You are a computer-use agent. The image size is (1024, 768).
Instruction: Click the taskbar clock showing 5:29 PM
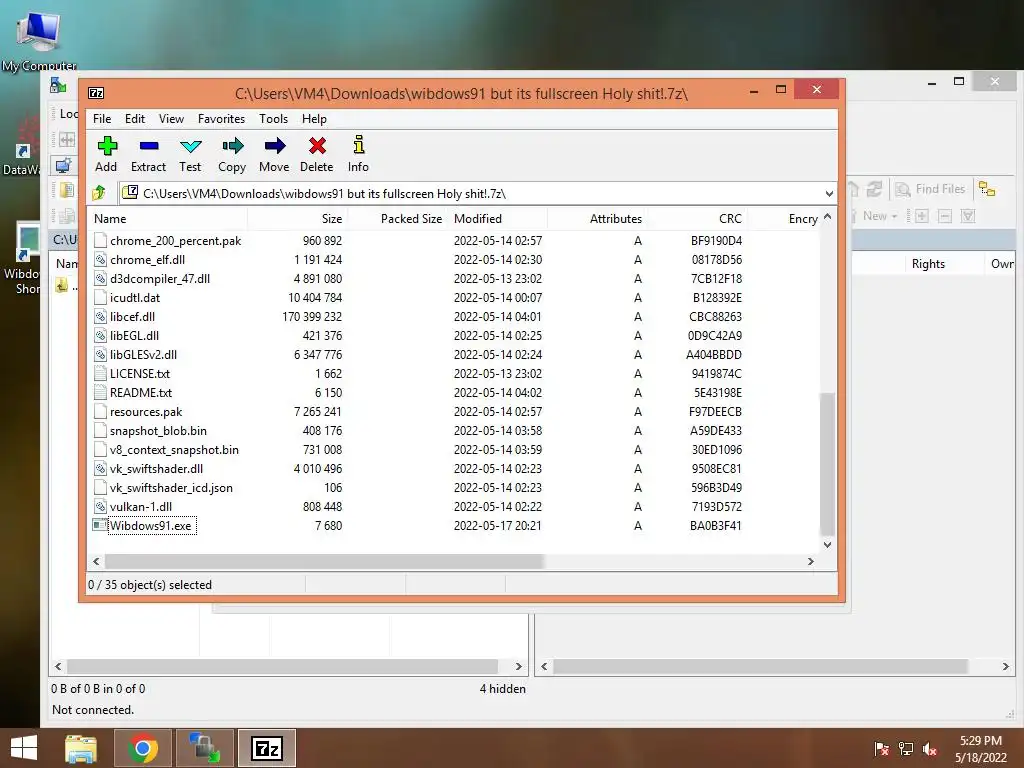(x=980, y=741)
